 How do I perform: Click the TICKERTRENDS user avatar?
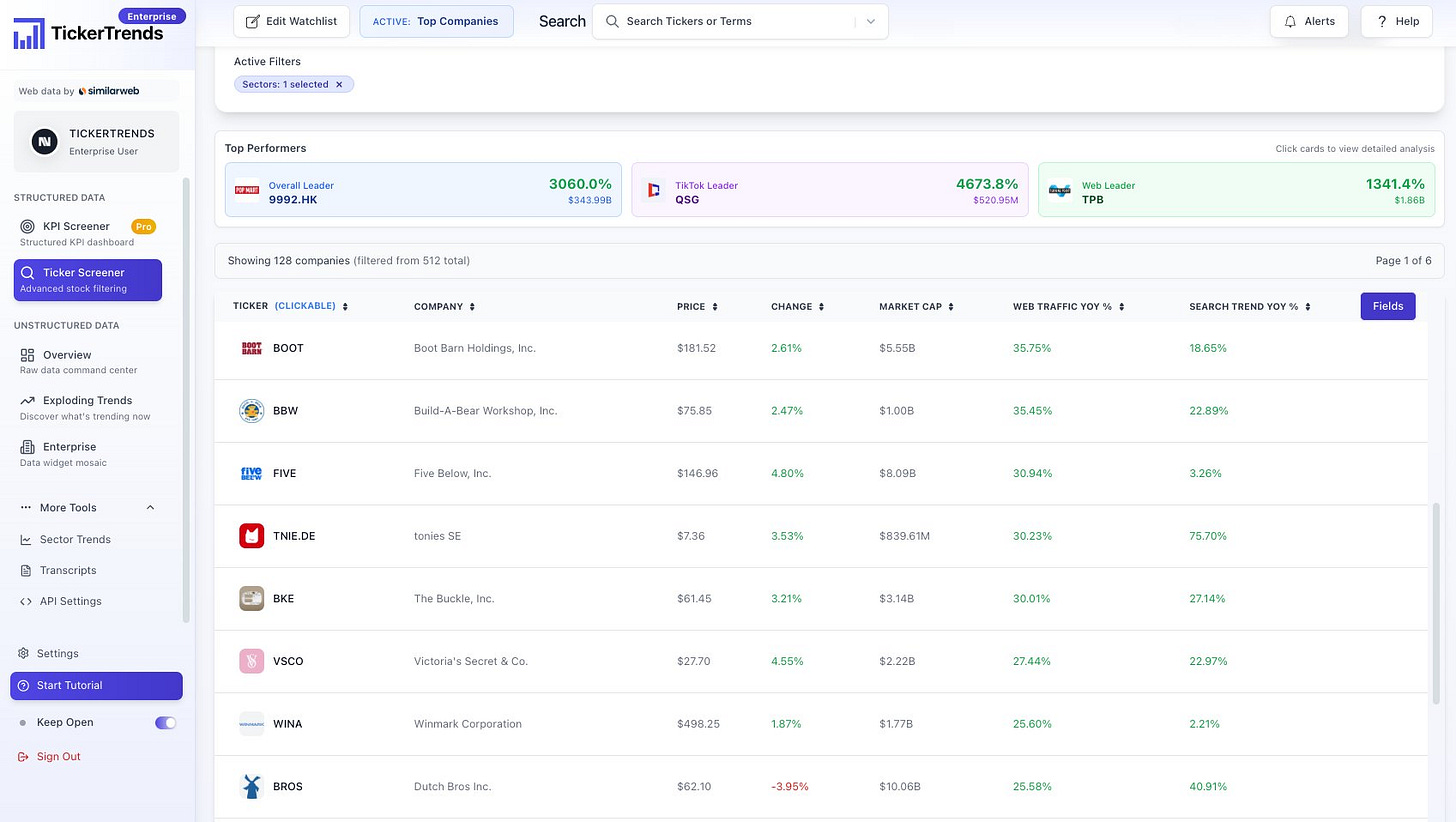44,142
